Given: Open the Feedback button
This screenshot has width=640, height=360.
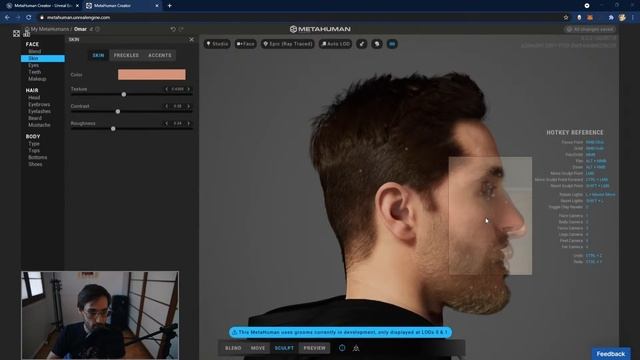Looking at the screenshot, I should (x=611, y=354).
